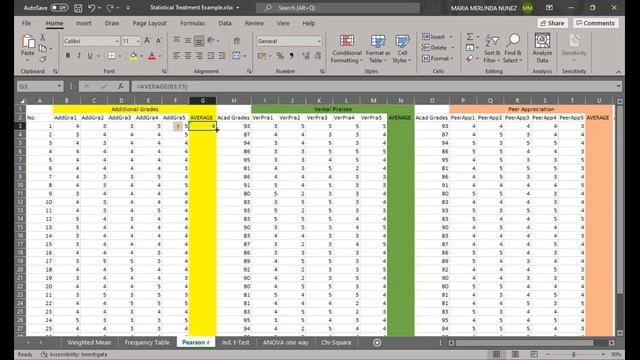Image resolution: width=640 pixels, height=360 pixels.
Task: Toggle bold formatting
Action: point(68,56)
